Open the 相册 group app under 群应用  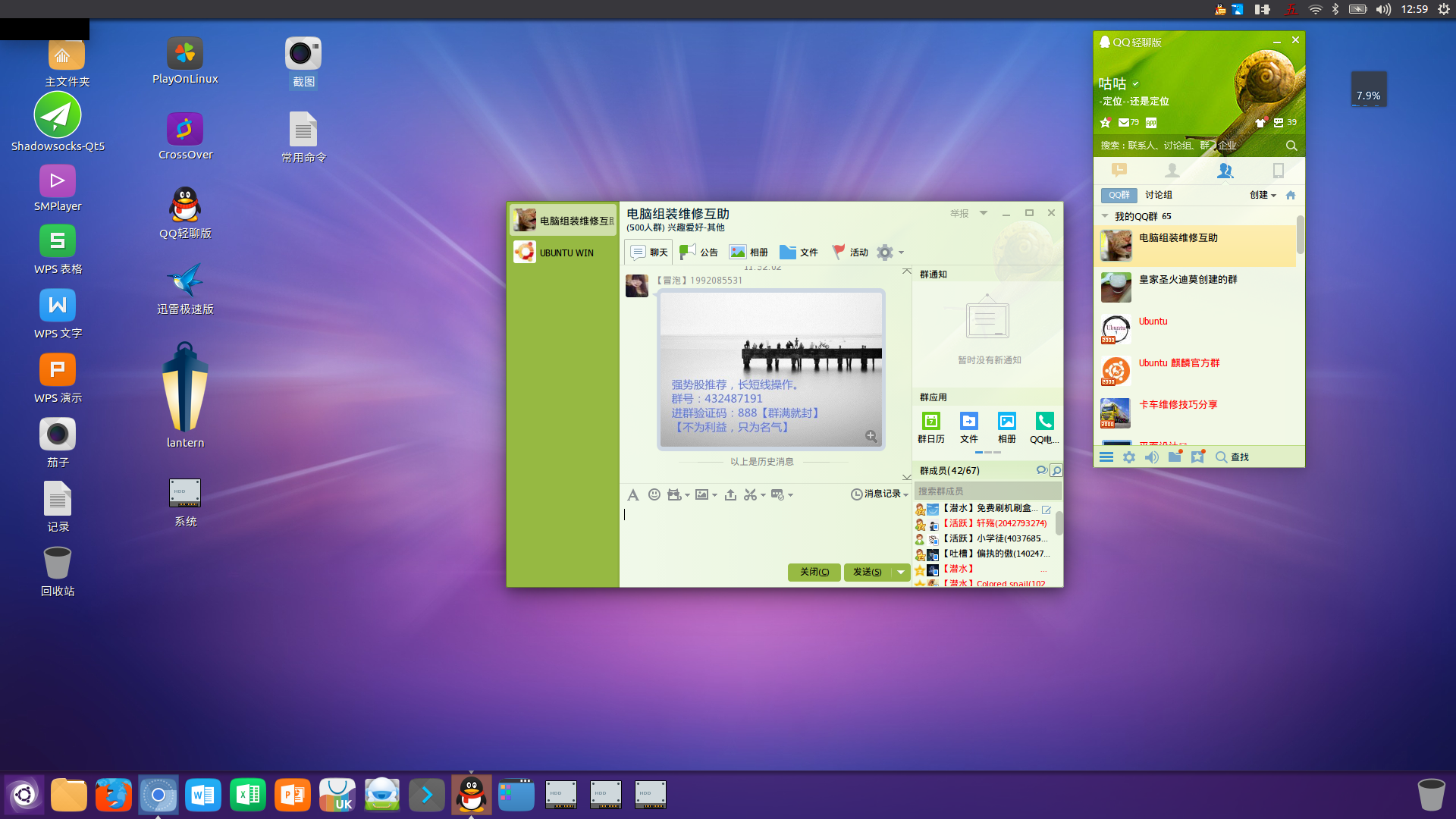click(x=1007, y=428)
